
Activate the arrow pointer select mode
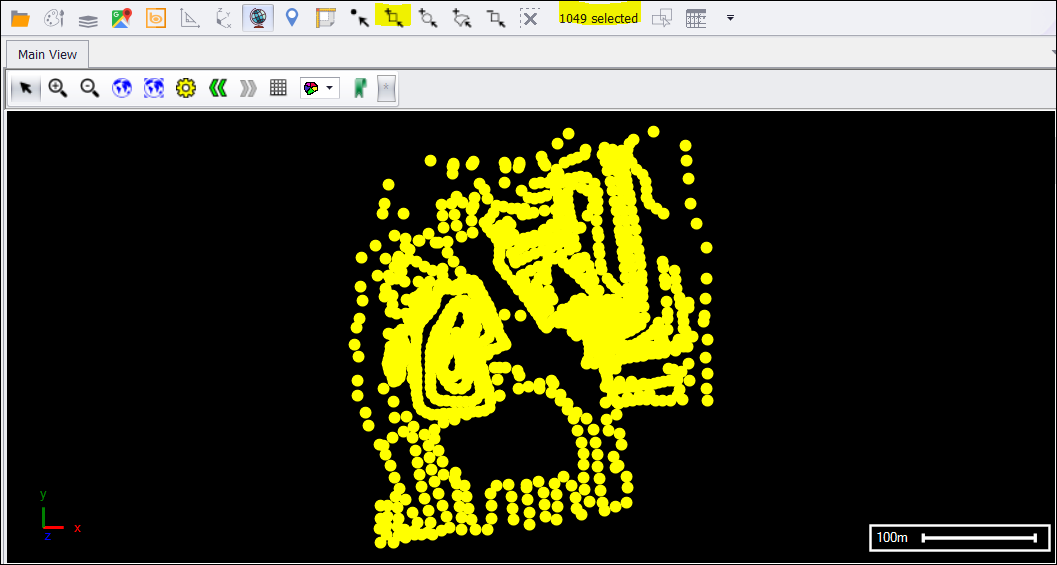tap(26, 88)
